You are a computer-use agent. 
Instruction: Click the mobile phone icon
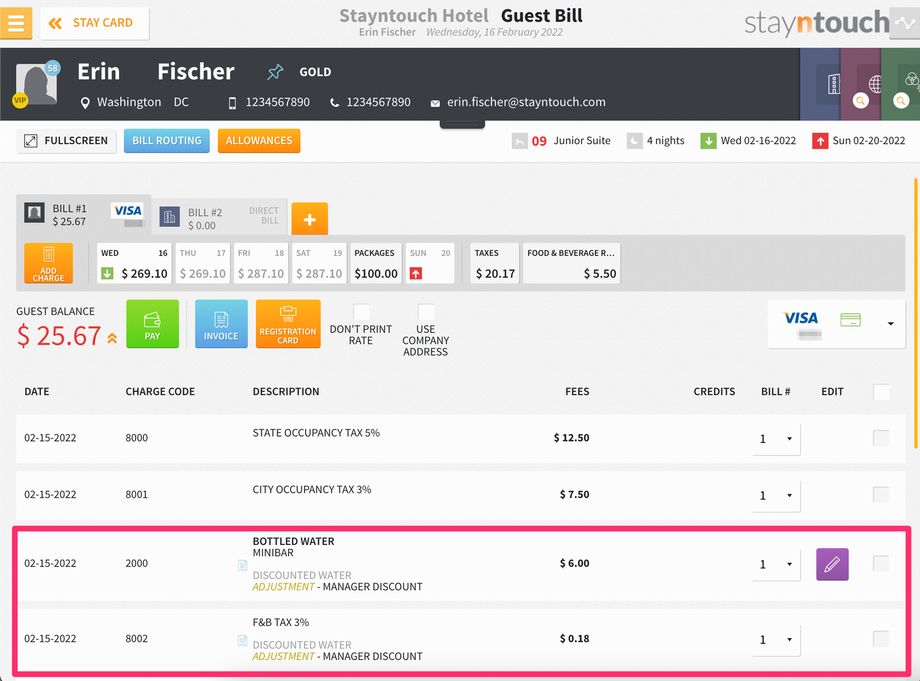click(232, 103)
